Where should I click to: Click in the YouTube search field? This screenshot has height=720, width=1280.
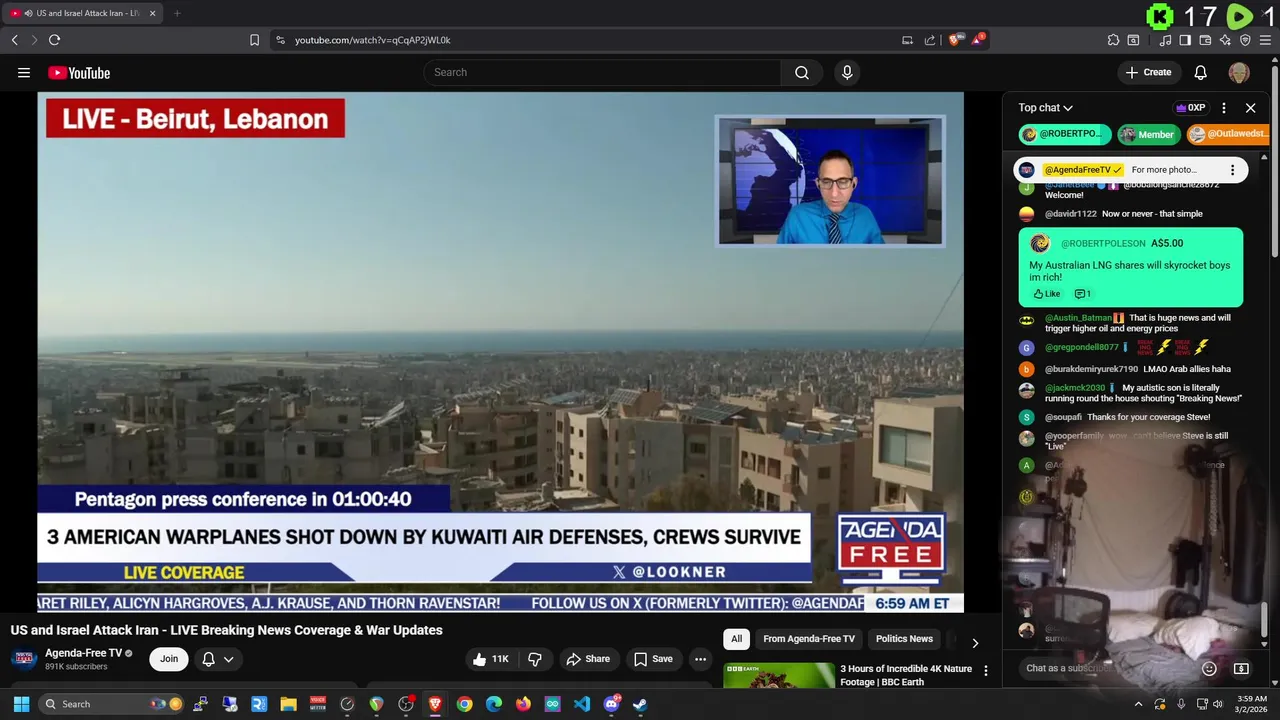tap(602, 72)
